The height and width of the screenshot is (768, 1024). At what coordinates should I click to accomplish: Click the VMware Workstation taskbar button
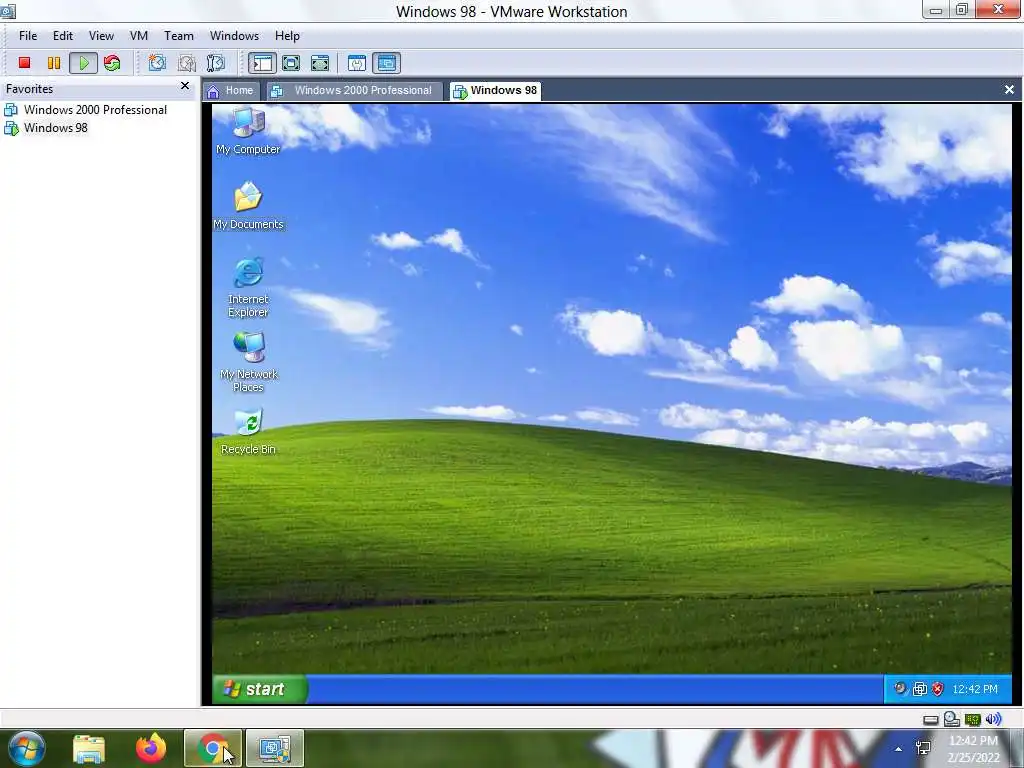click(275, 749)
